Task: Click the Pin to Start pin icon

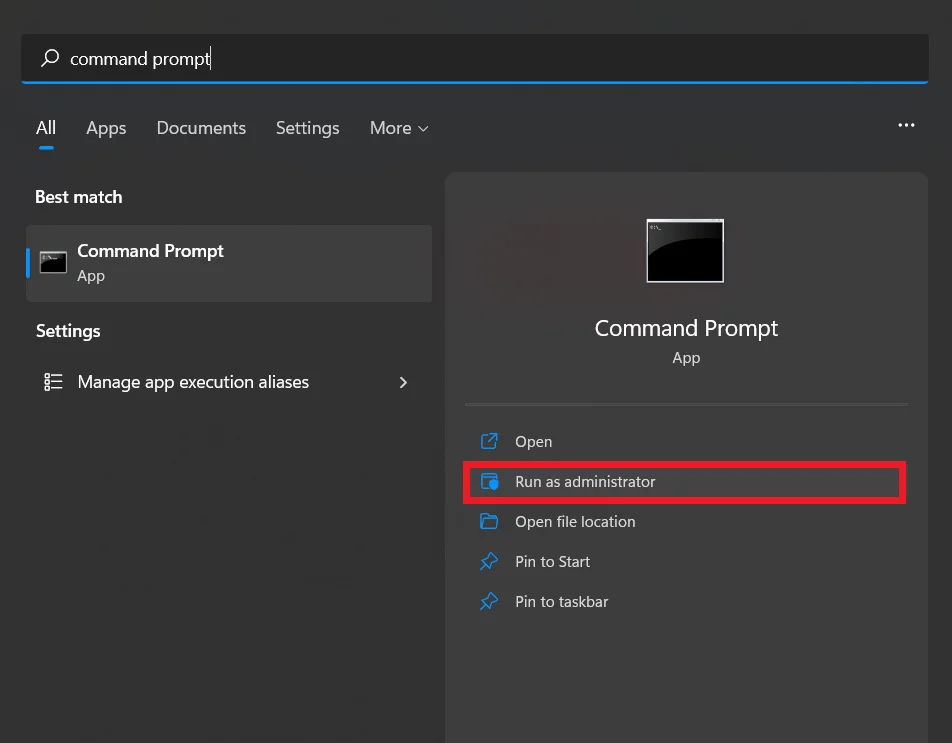Action: click(489, 562)
